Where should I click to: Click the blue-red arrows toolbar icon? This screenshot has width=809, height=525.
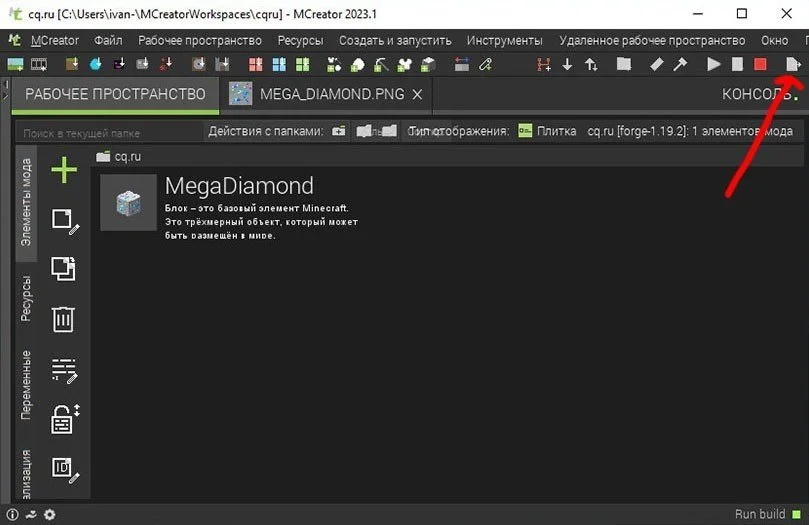point(462,64)
